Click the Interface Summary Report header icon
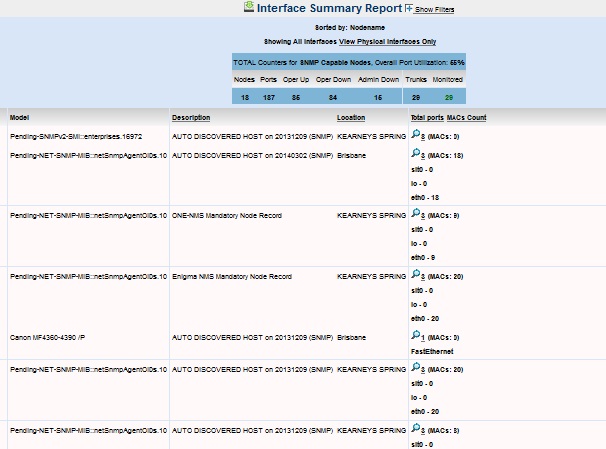606x449 pixels. click(x=249, y=7)
